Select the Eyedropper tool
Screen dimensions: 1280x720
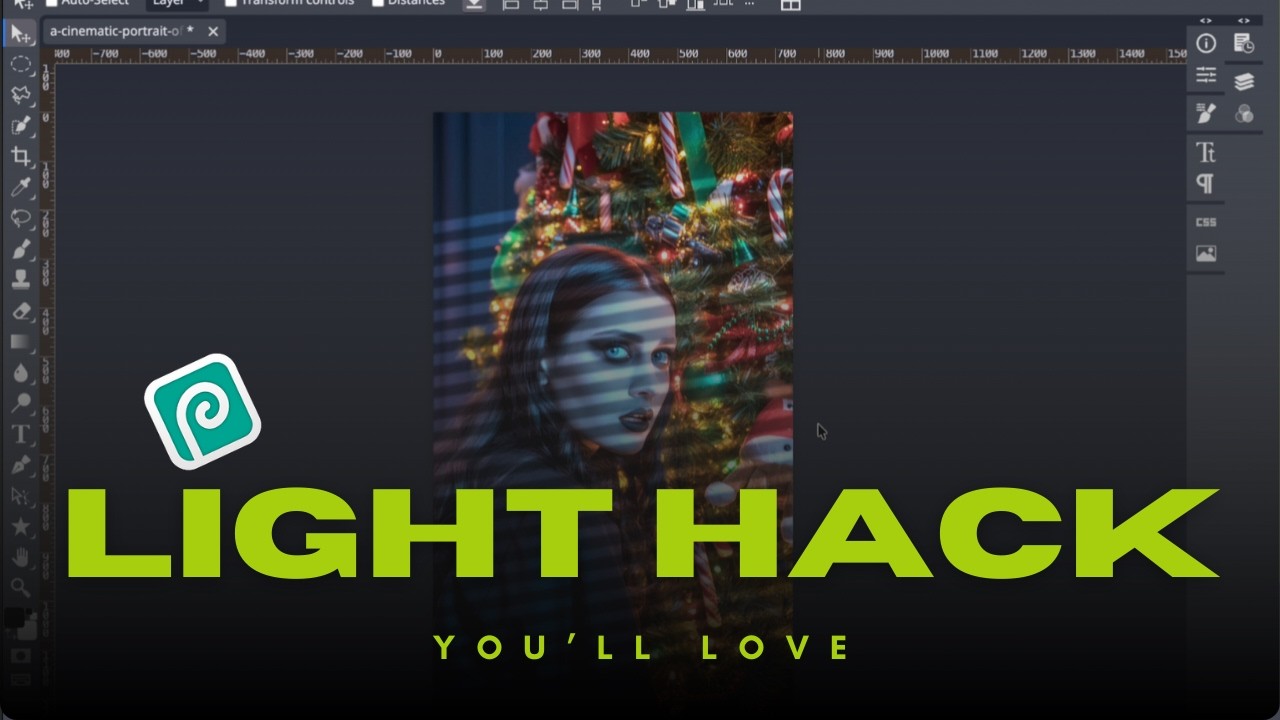click(x=20, y=187)
